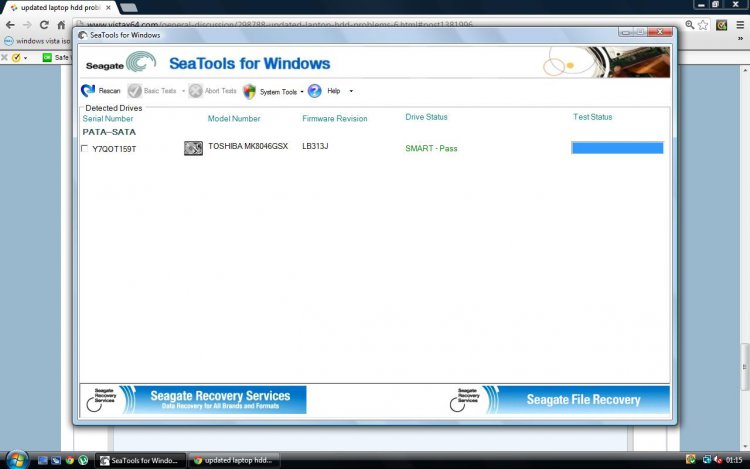Image resolution: width=750 pixels, height=469 pixels.
Task: Expand the Basic Tests dropdown arrow
Action: tap(183, 91)
